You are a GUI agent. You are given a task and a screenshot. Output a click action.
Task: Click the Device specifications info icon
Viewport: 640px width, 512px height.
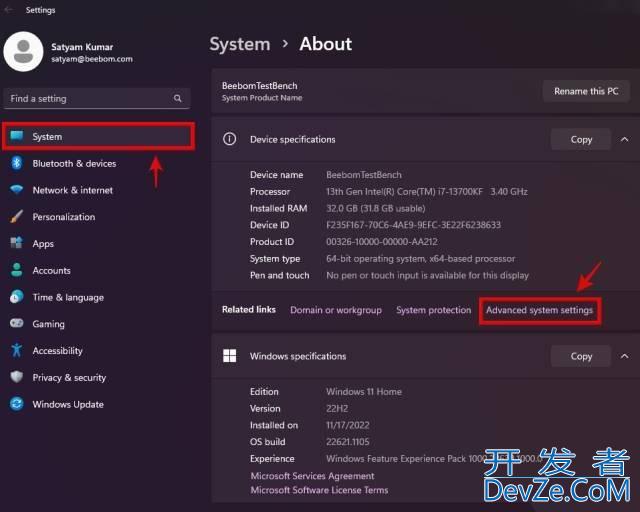click(229, 139)
